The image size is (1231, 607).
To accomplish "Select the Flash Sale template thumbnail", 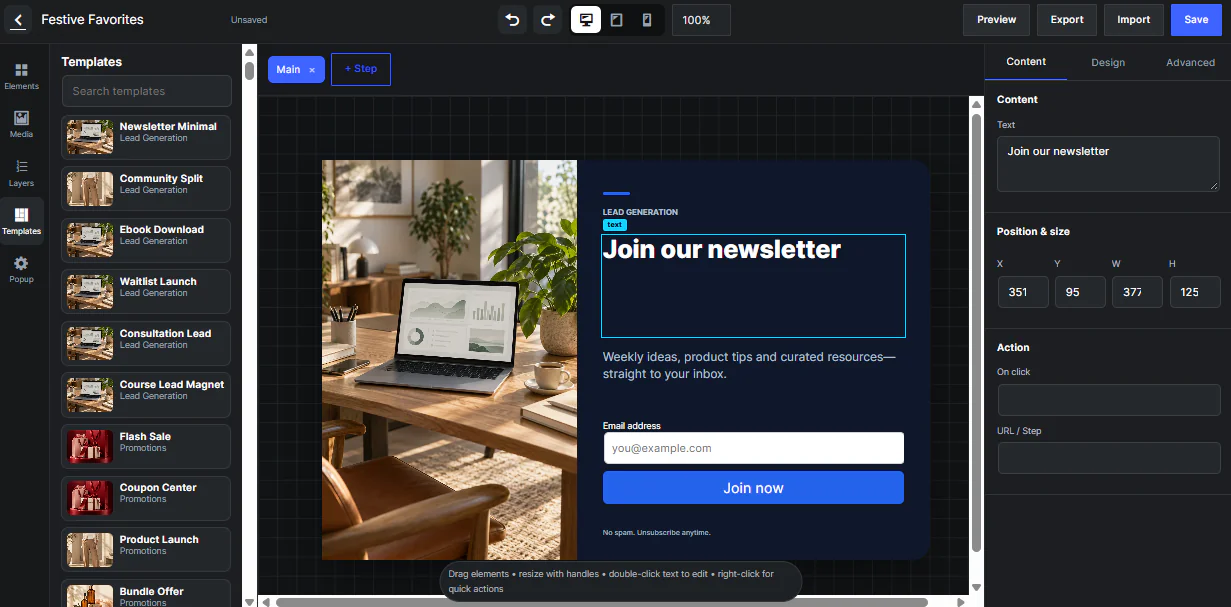I will (90, 446).
